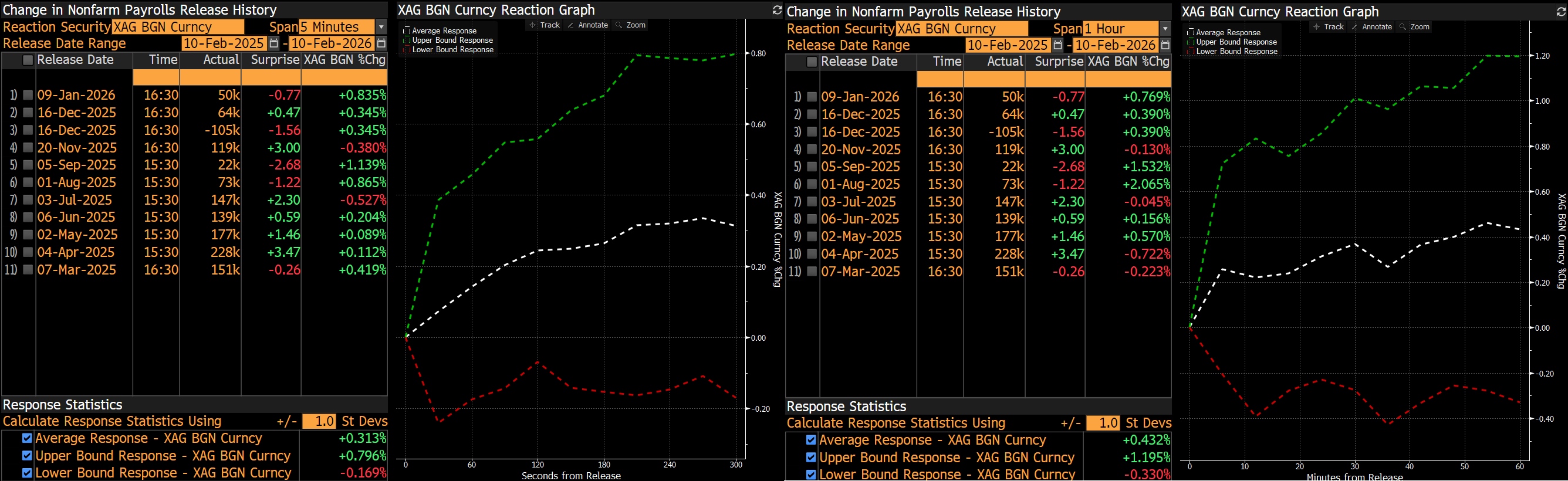Toggle Lower Bound Response checkbox in 1 Hour statistics
The image size is (1568, 481).
(811, 475)
